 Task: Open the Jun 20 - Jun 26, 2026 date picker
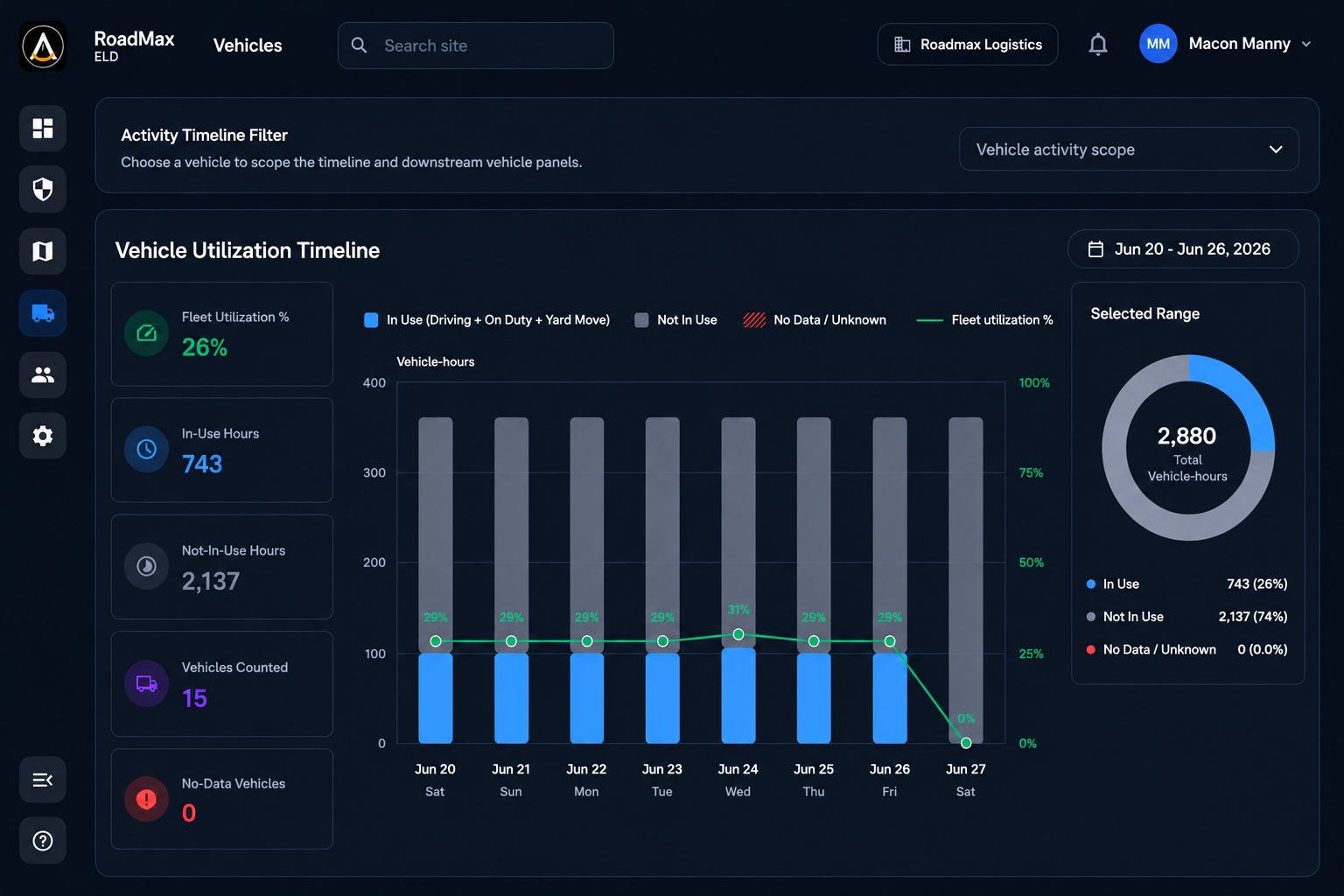tap(1183, 249)
